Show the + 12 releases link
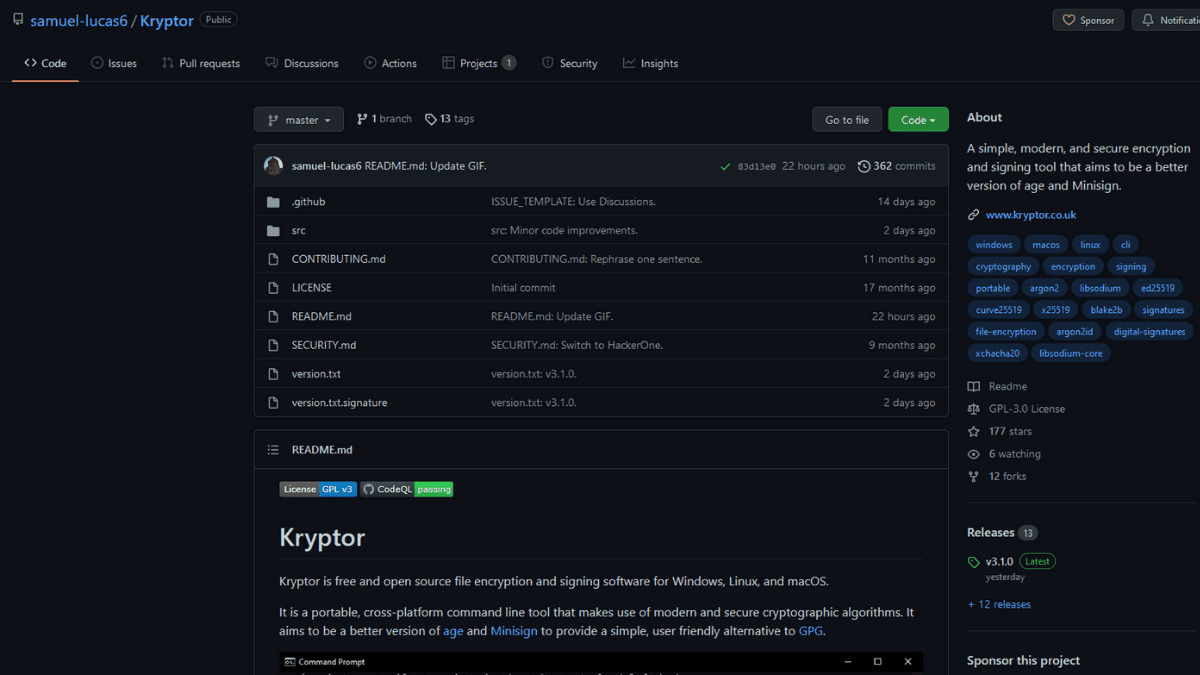The image size is (1200, 675). (999, 605)
